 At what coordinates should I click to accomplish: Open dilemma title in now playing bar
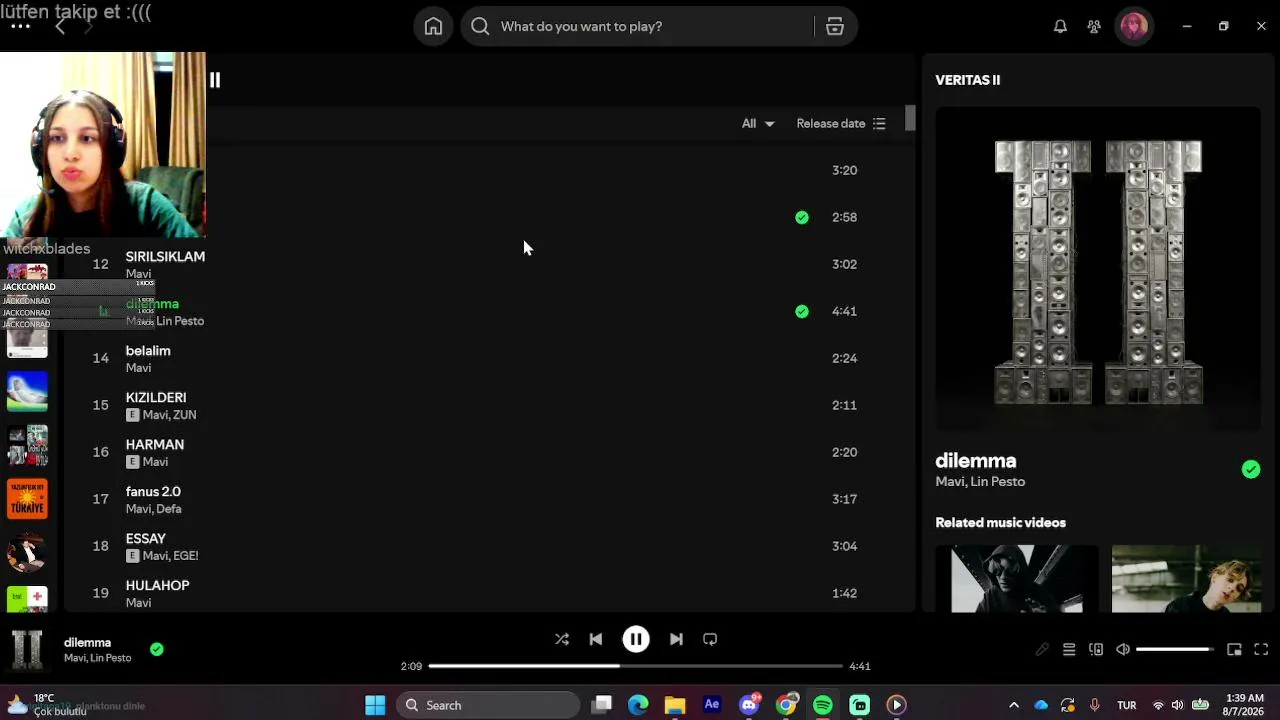pos(87,643)
